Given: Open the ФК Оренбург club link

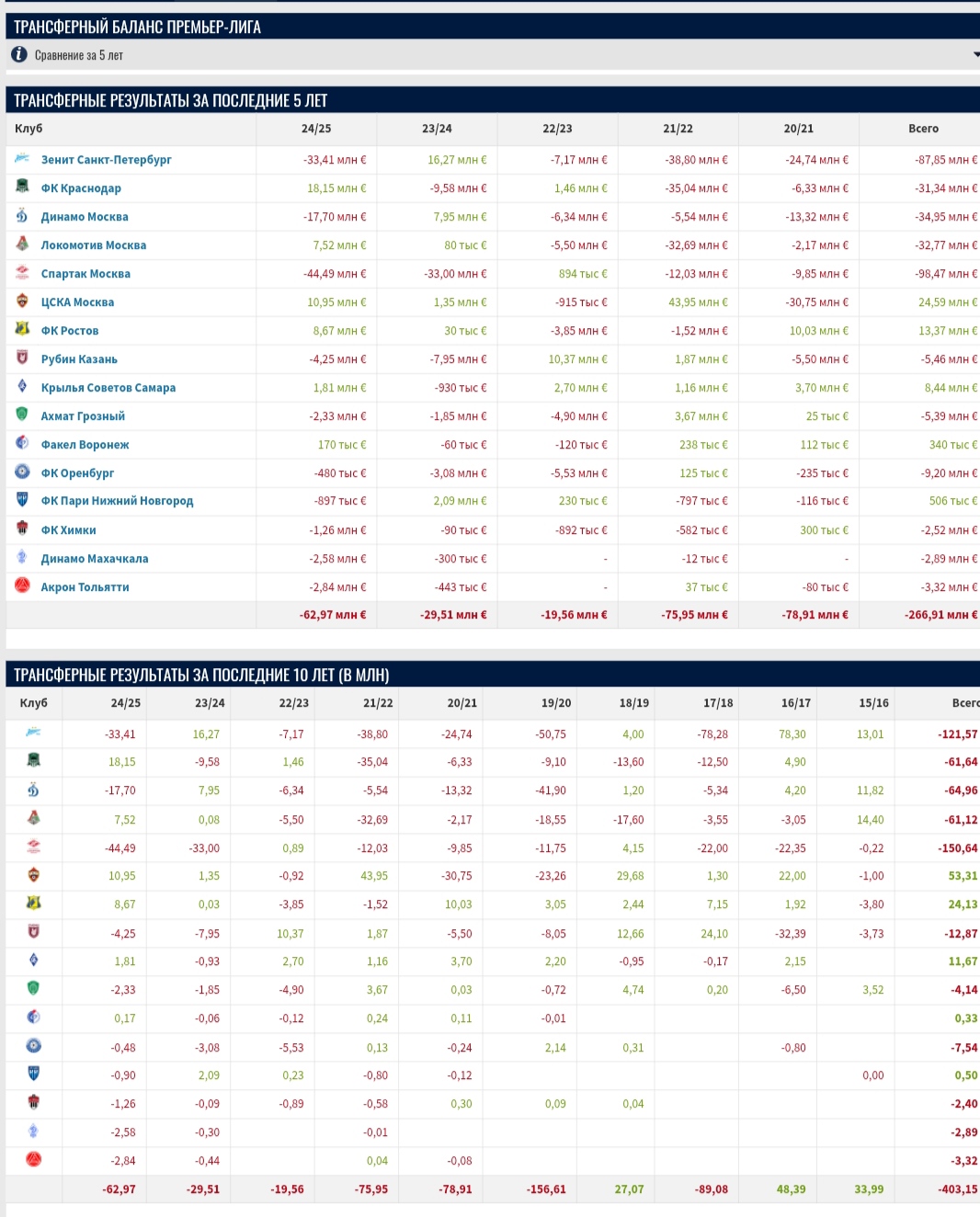Looking at the screenshot, I should (77, 473).
